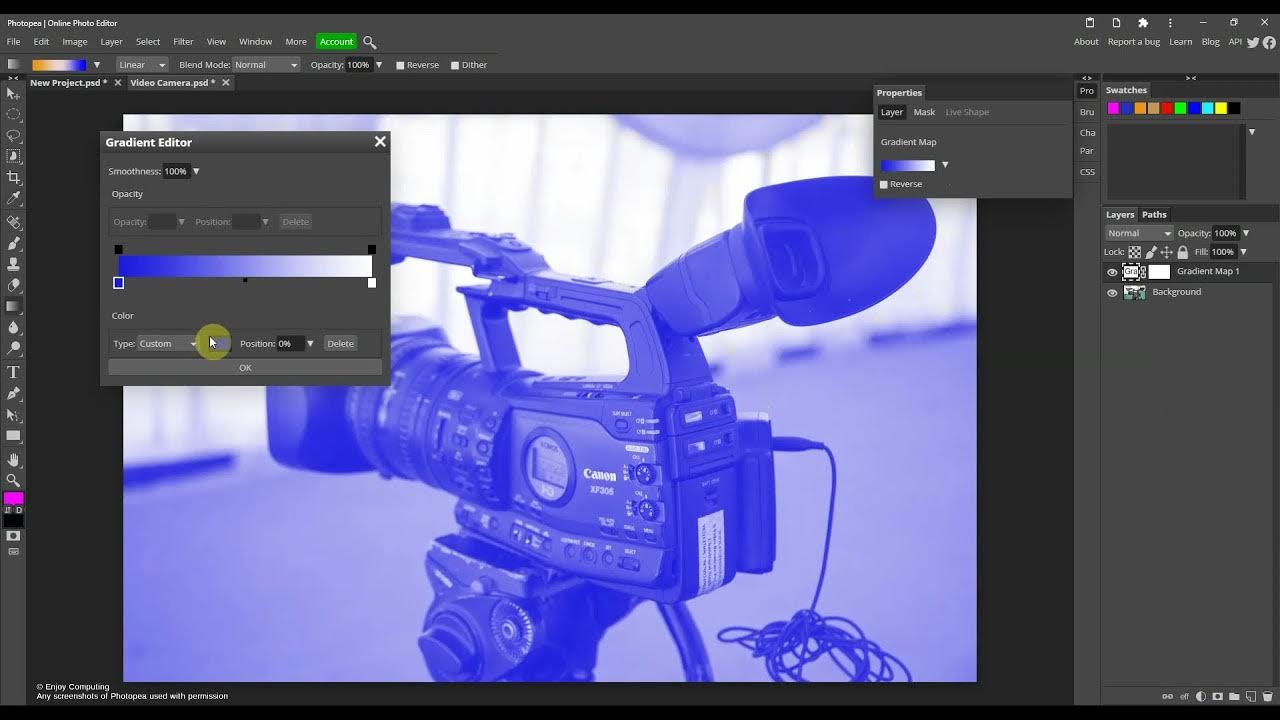Click OK in Gradient Editor
This screenshot has height=720, width=1280.
point(245,368)
